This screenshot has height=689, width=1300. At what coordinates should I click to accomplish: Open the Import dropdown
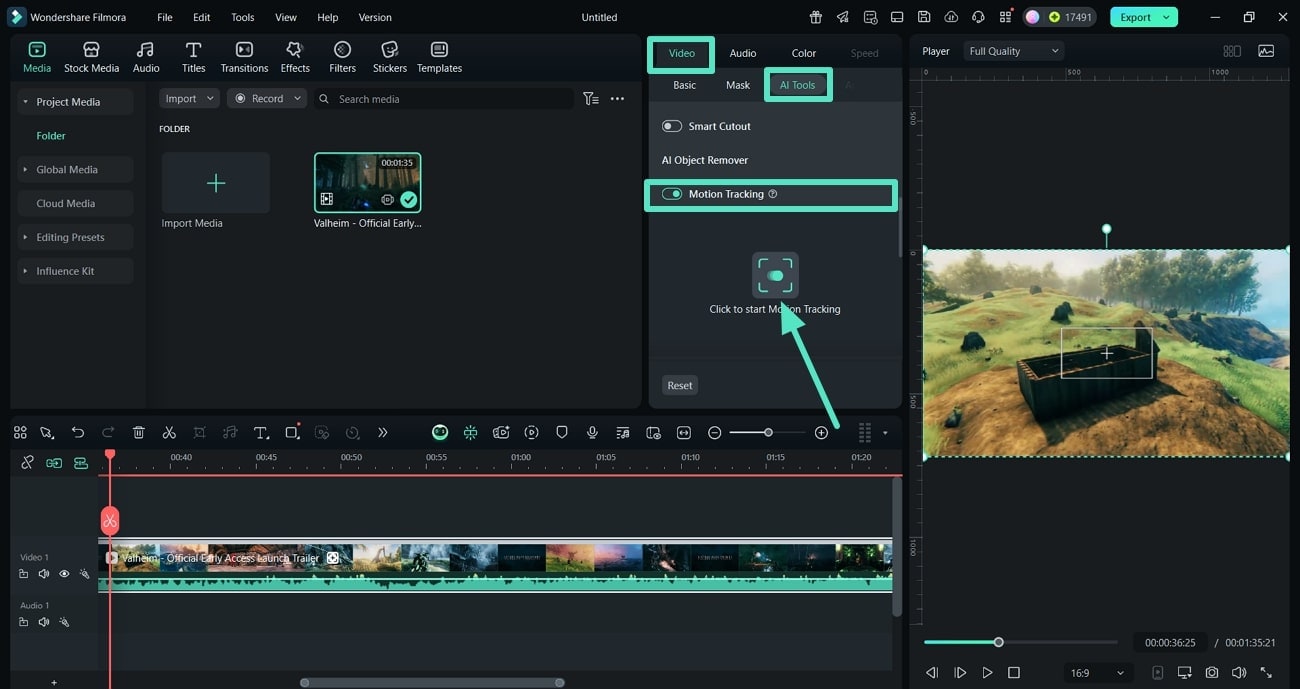point(189,99)
